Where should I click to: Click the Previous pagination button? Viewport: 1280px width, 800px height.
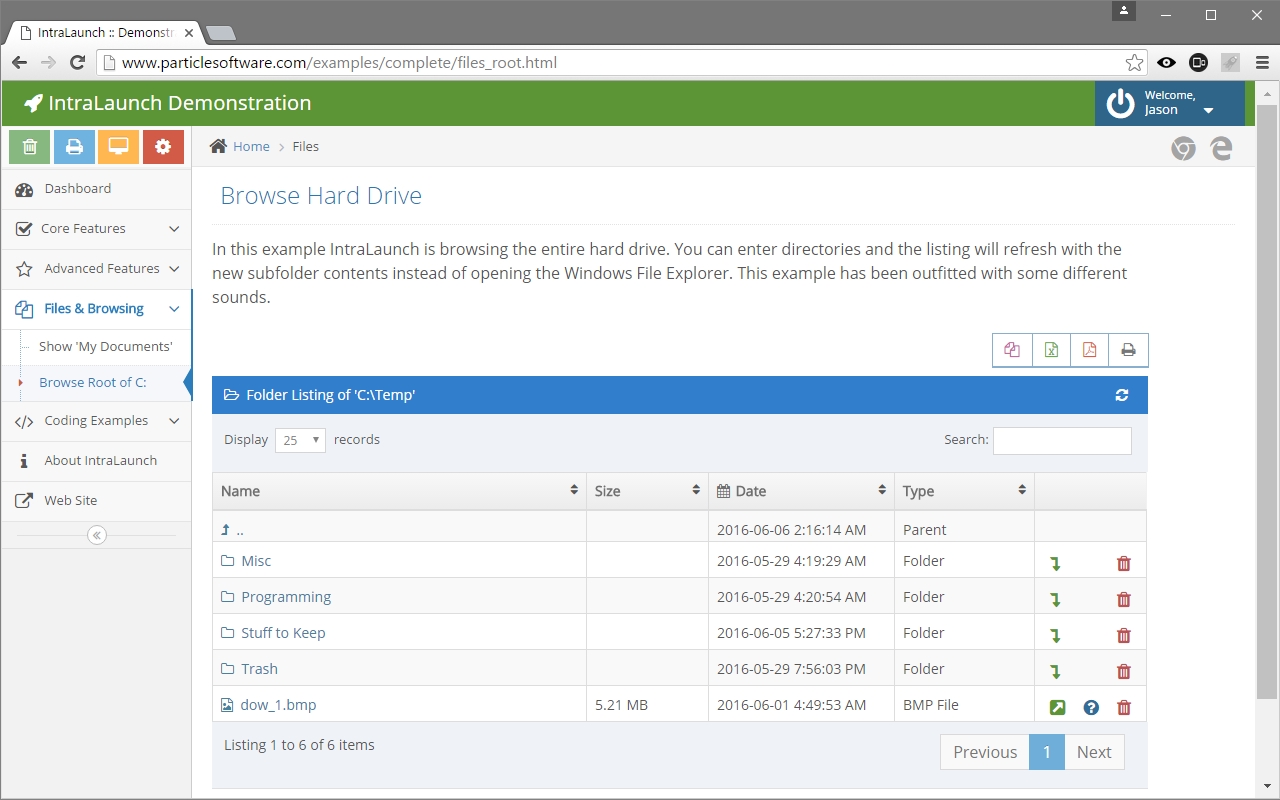pyautogui.click(x=985, y=752)
